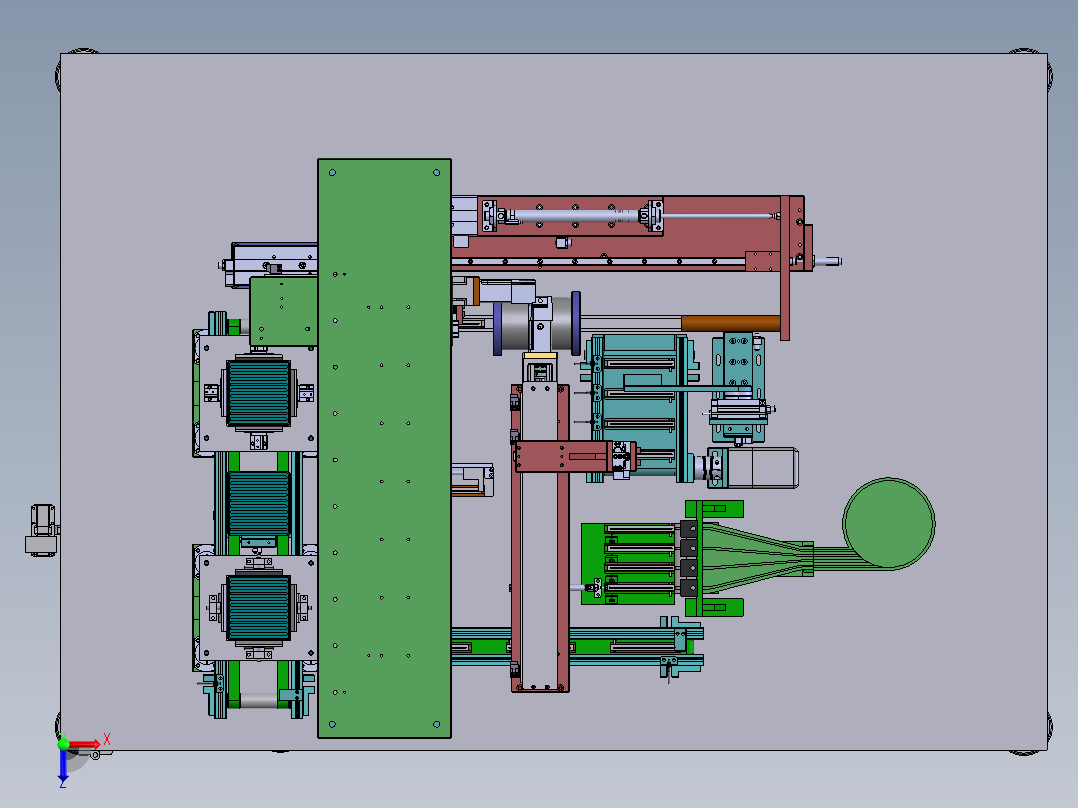Click the yellow block atop the vertical slide
Screen dimensions: 1078x808
pyautogui.click(x=540, y=356)
